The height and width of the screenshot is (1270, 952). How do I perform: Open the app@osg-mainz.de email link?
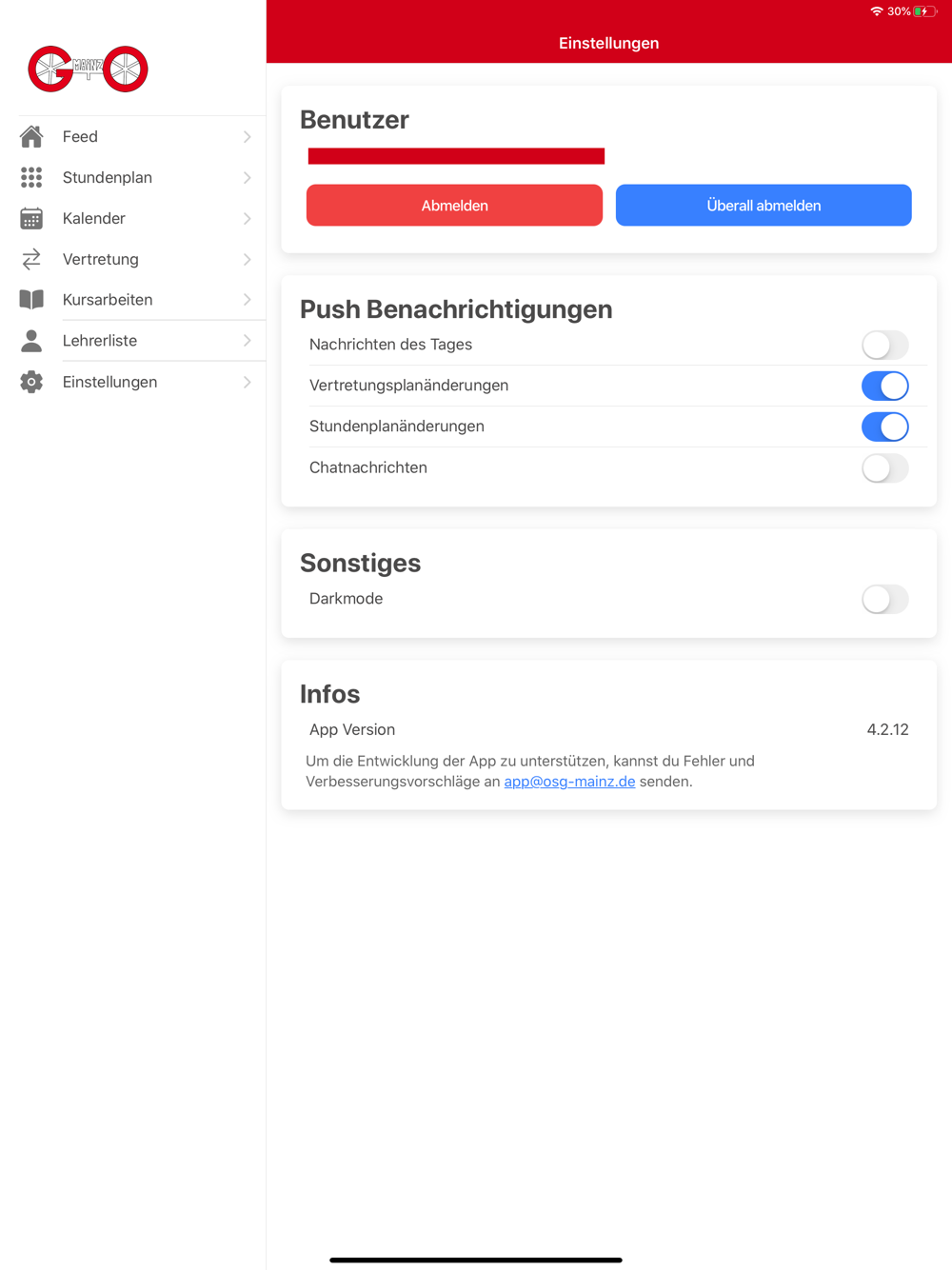(569, 782)
